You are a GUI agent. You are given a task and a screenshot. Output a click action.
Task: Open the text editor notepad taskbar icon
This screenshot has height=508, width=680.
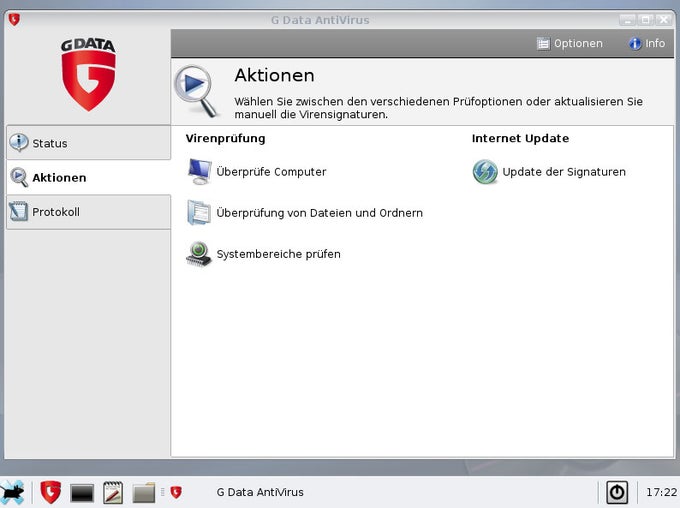click(x=113, y=492)
